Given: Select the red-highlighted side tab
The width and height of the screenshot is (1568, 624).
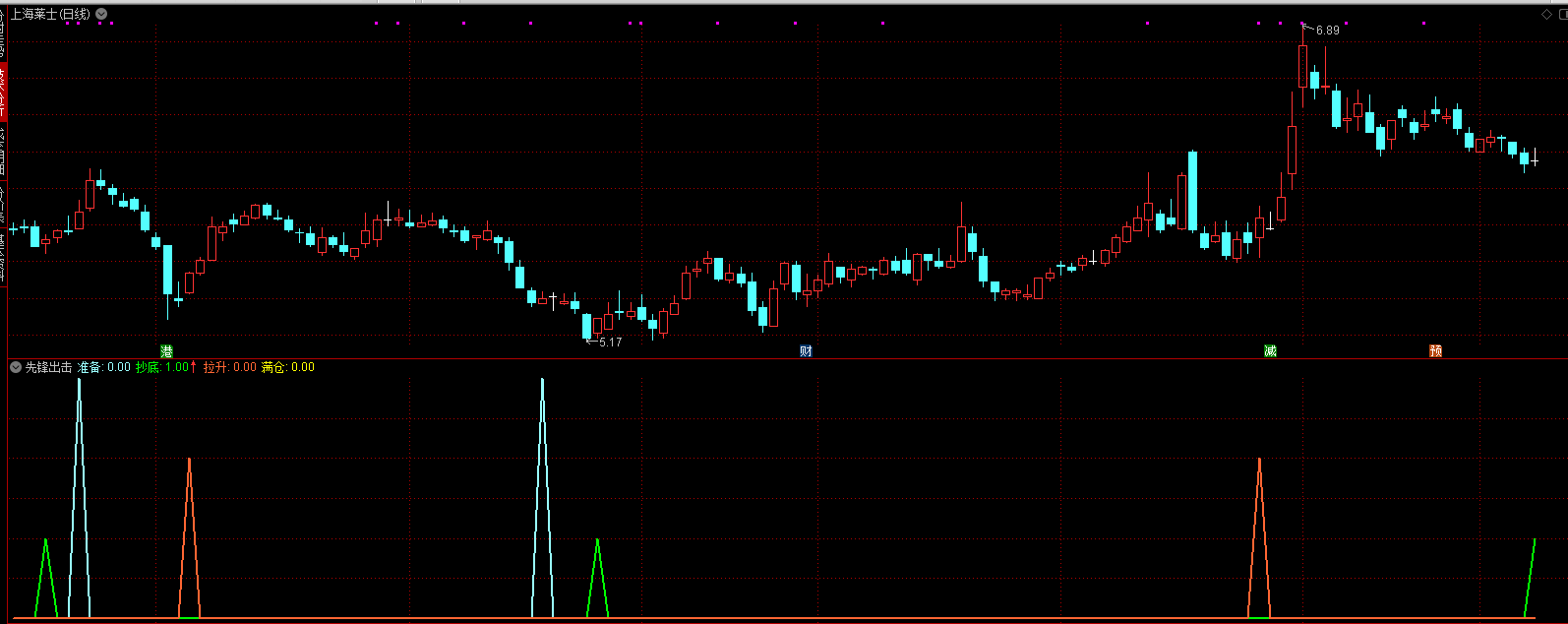Looking at the screenshot, I should coord(3,92).
